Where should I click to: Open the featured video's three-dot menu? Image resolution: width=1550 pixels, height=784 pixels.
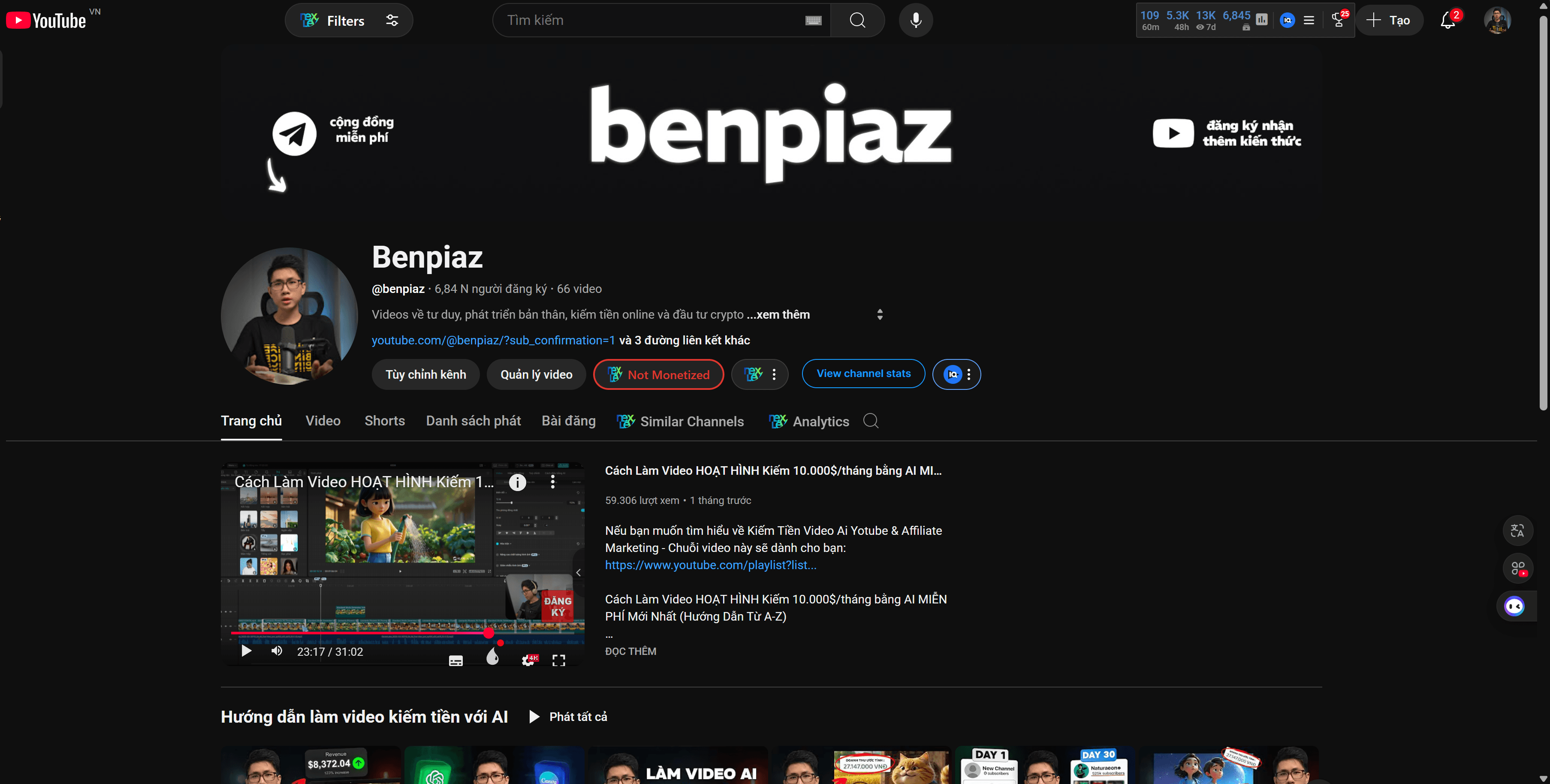tap(553, 482)
